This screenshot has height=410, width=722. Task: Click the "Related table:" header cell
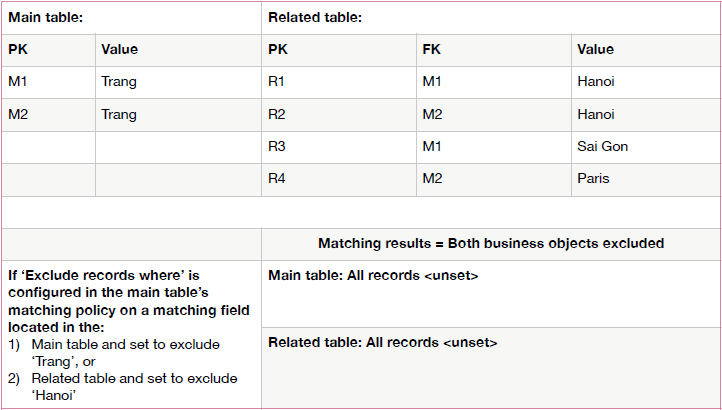point(315,17)
